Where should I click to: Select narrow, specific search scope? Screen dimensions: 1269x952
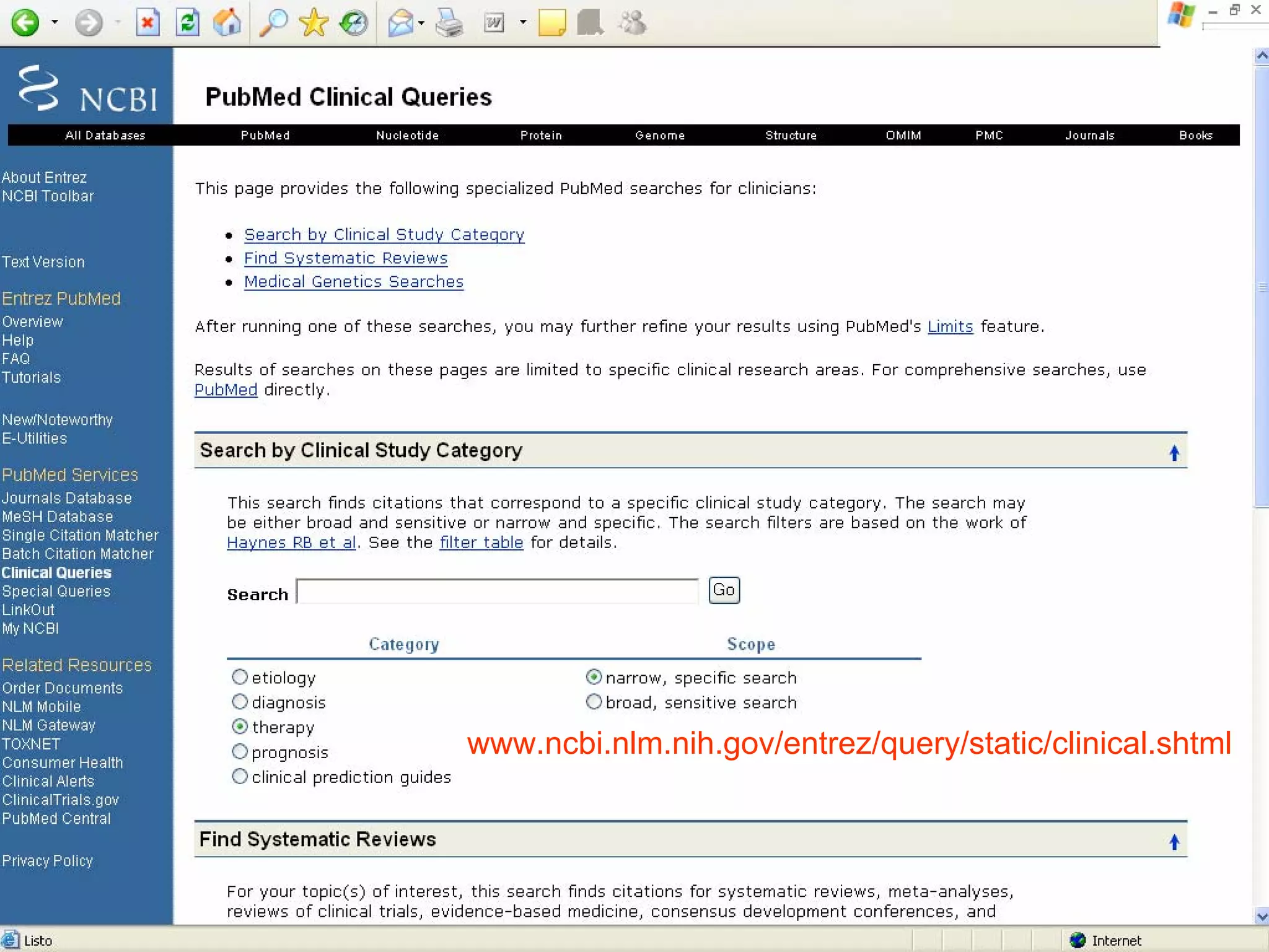pyautogui.click(x=594, y=677)
